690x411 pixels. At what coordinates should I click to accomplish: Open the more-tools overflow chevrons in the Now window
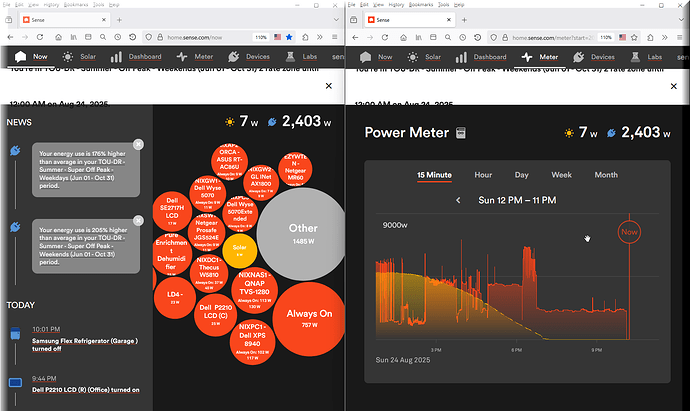(x=320, y=37)
